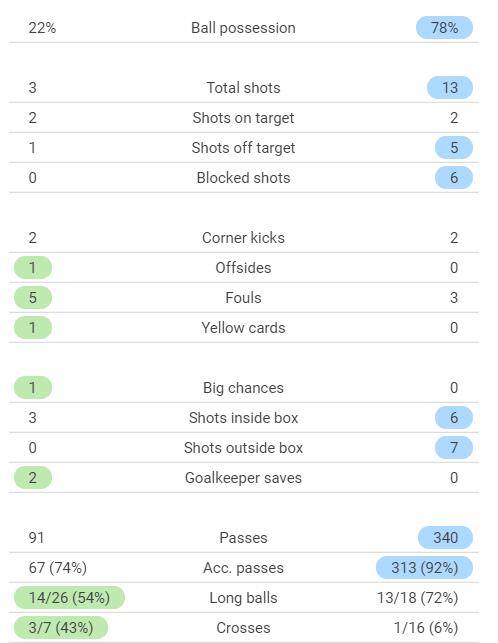Viewport: 498px width, 643px height.
Task: Select the Corner kicks row label
Action: pyautogui.click(x=243, y=238)
